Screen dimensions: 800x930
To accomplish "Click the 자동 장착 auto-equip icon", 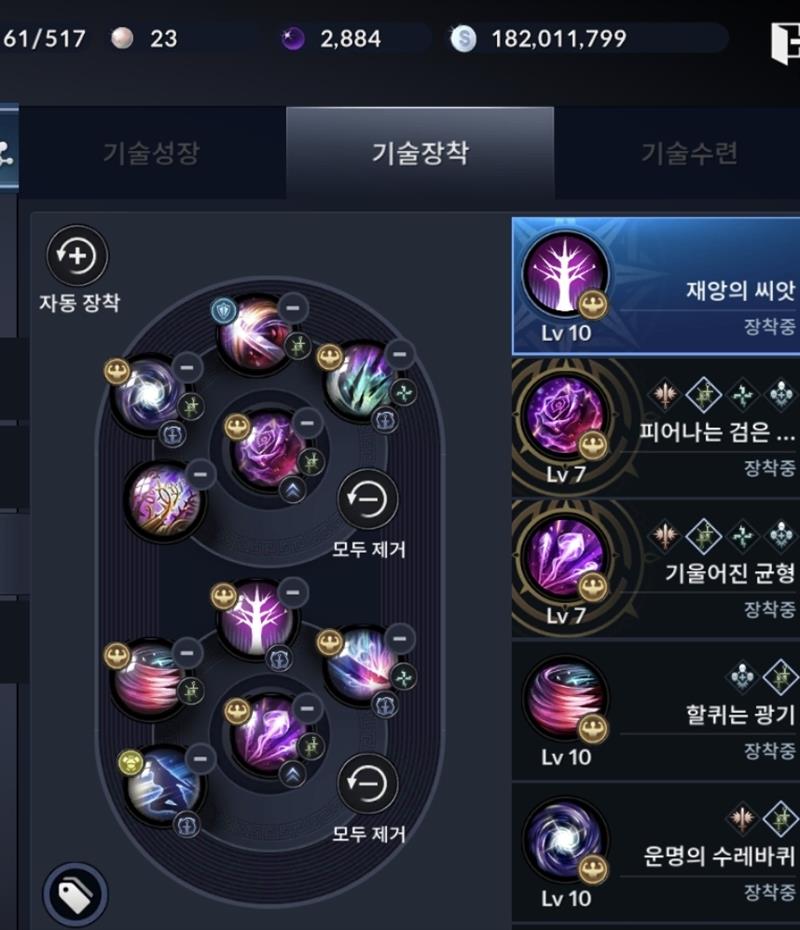I will (77, 256).
